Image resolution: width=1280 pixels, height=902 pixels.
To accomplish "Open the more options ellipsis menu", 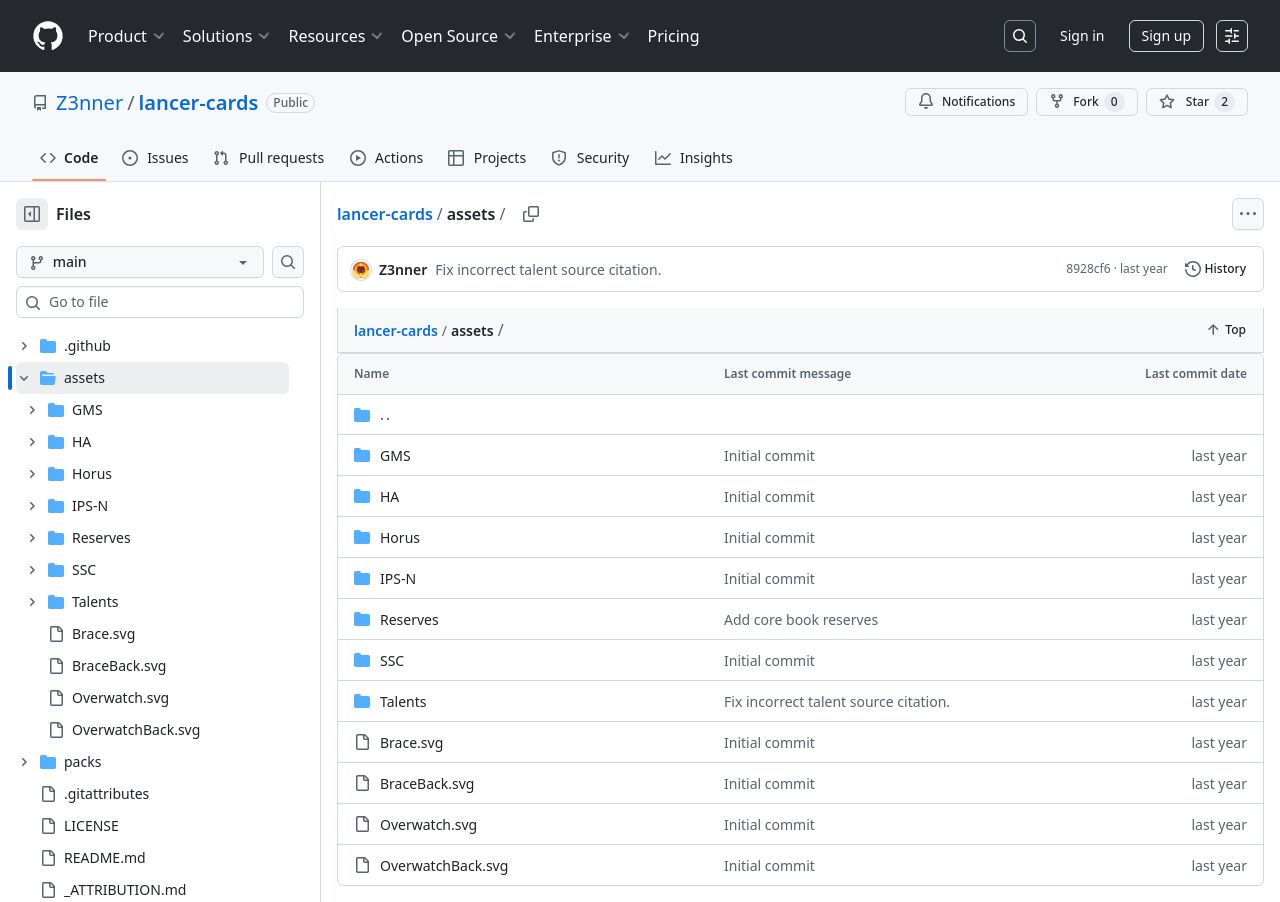I will pos(1247,214).
